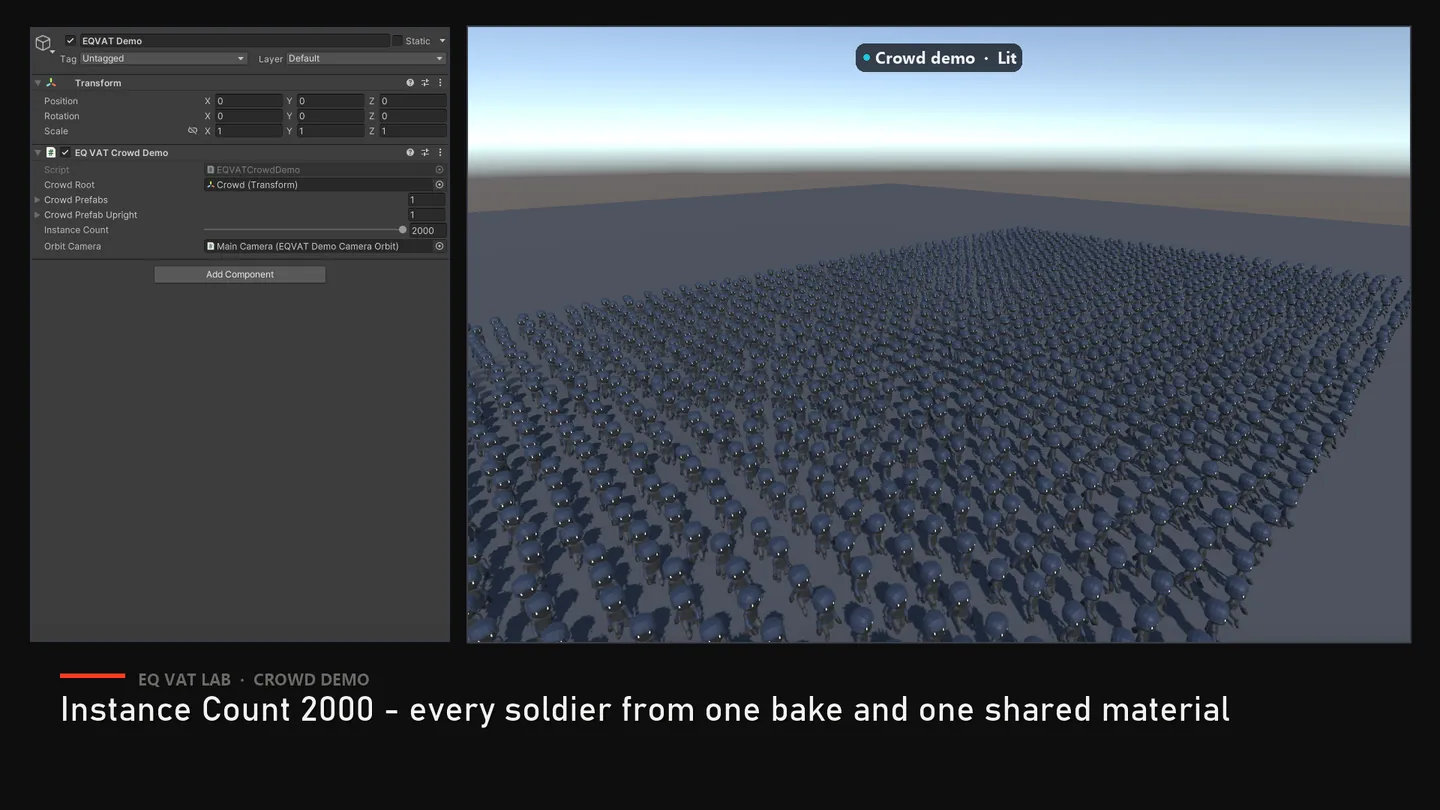Click the Position Y field
The image size is (1440, 810).
(x=330, y=101)
